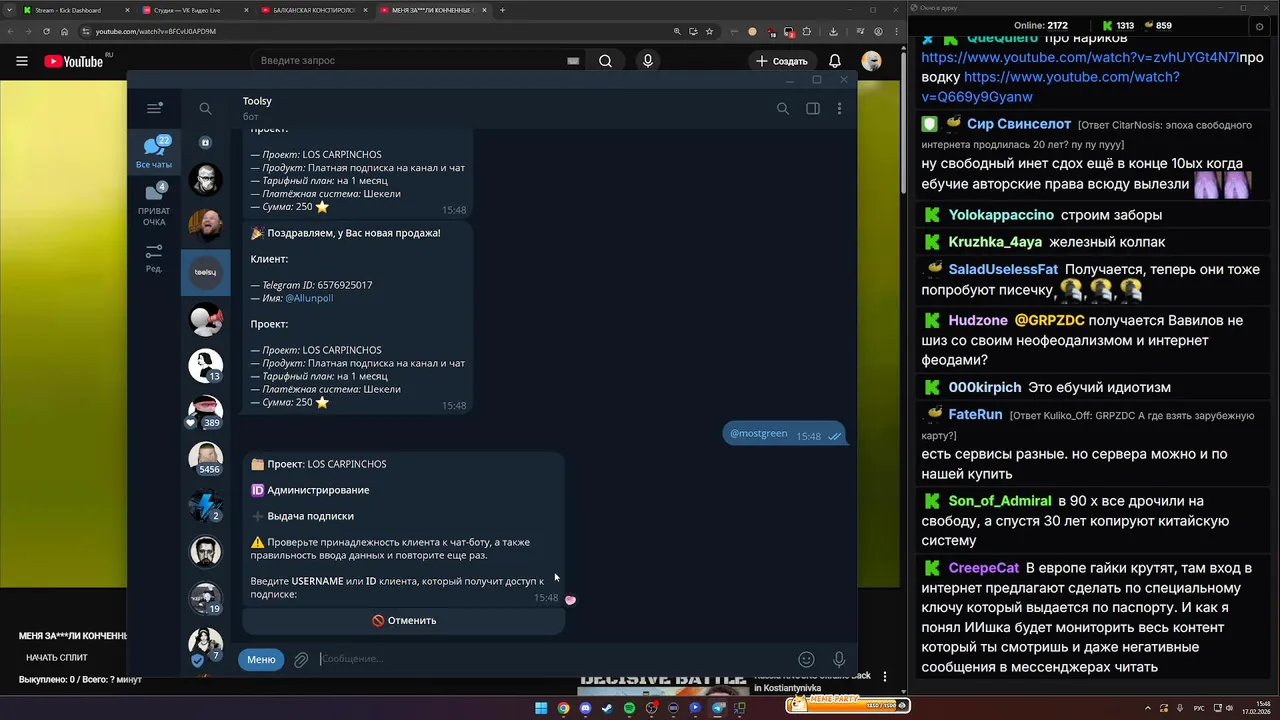Open chat avatar showing 13 unread

(x=206, y=365)
